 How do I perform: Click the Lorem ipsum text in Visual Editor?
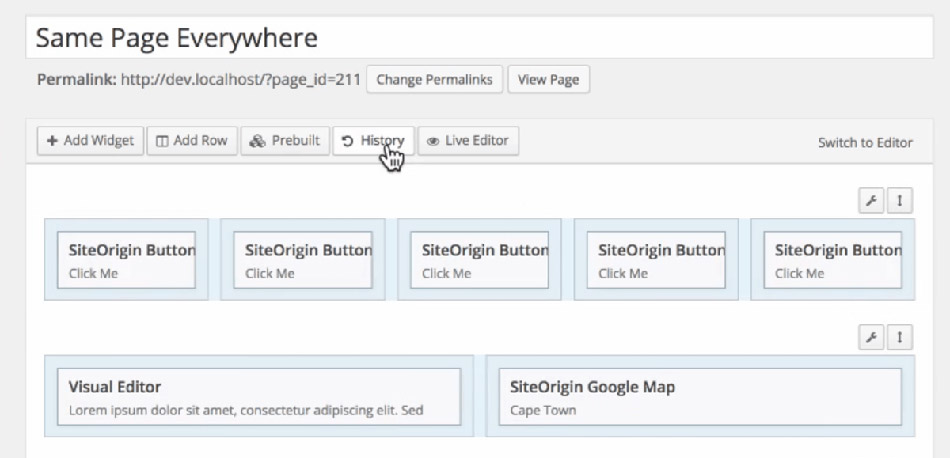point(246,410)
